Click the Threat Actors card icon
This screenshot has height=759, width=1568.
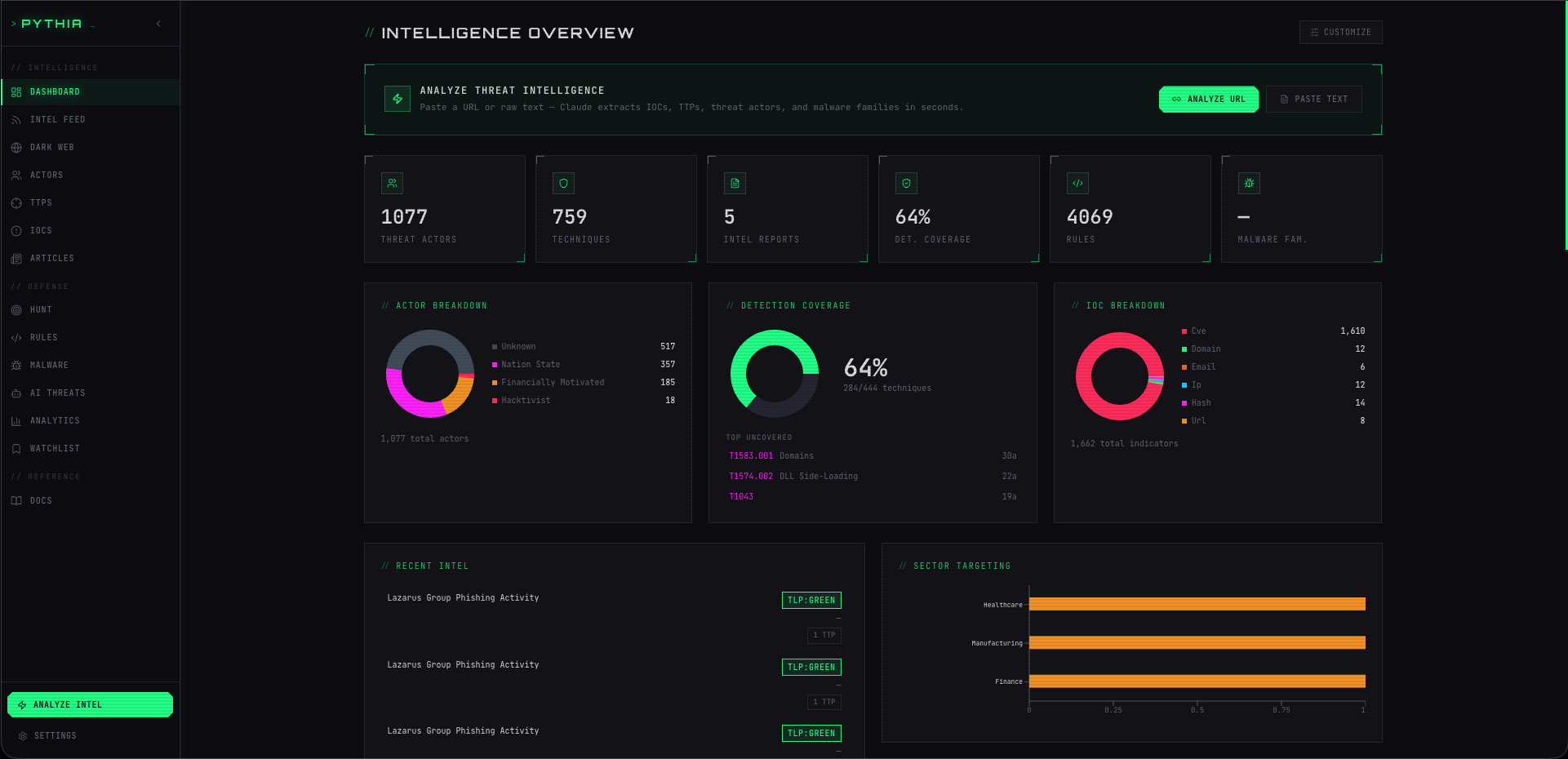[392, 183]
